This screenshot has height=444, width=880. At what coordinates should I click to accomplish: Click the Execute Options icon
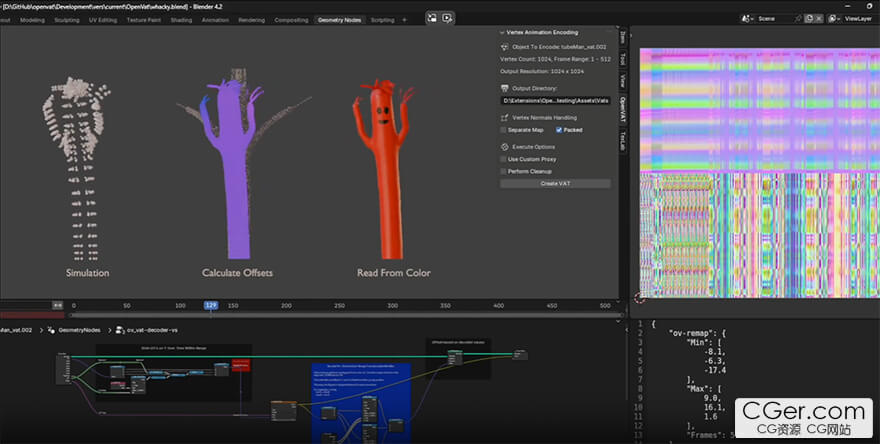(504, 146)
